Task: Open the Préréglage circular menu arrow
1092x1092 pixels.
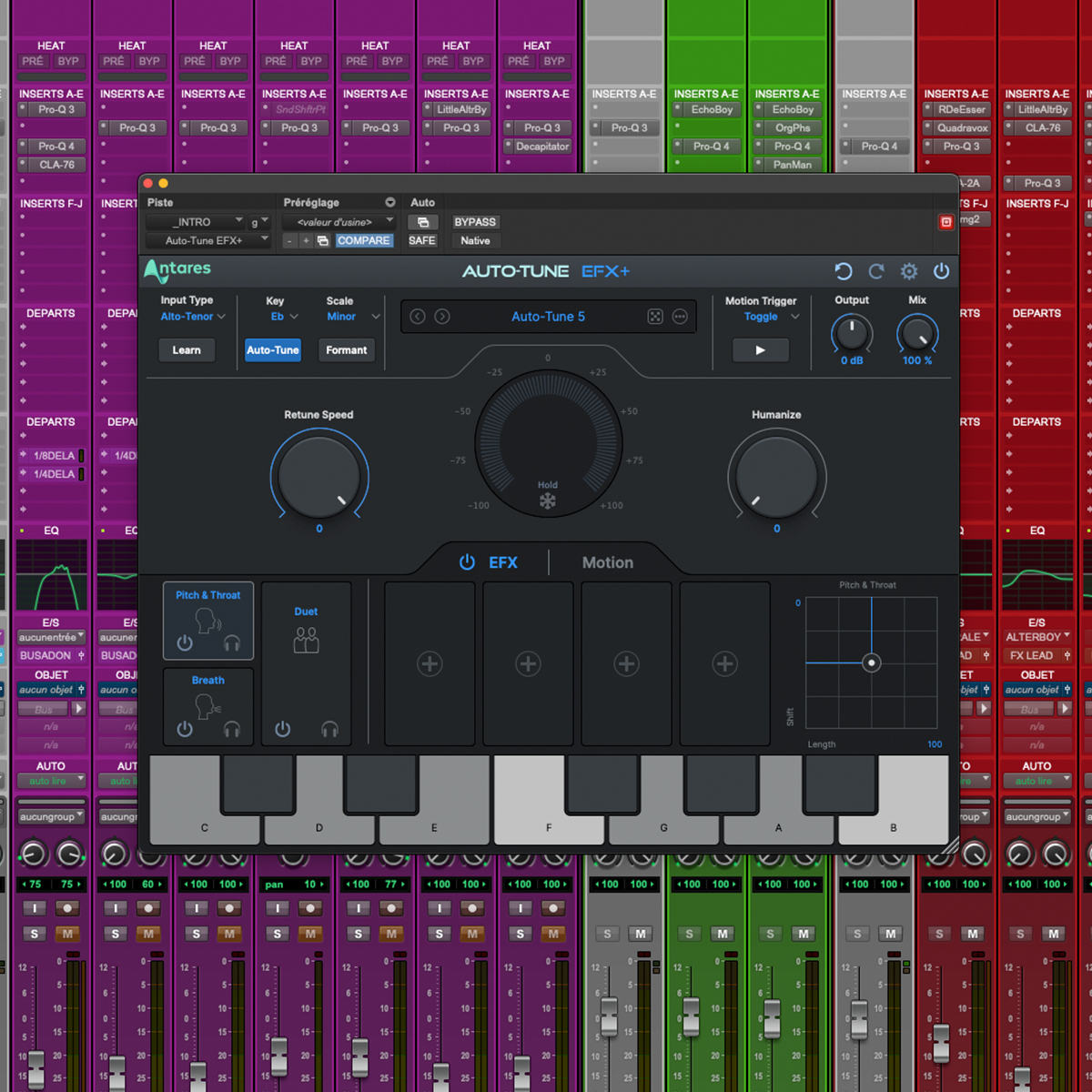Action: tap(390, 202)
